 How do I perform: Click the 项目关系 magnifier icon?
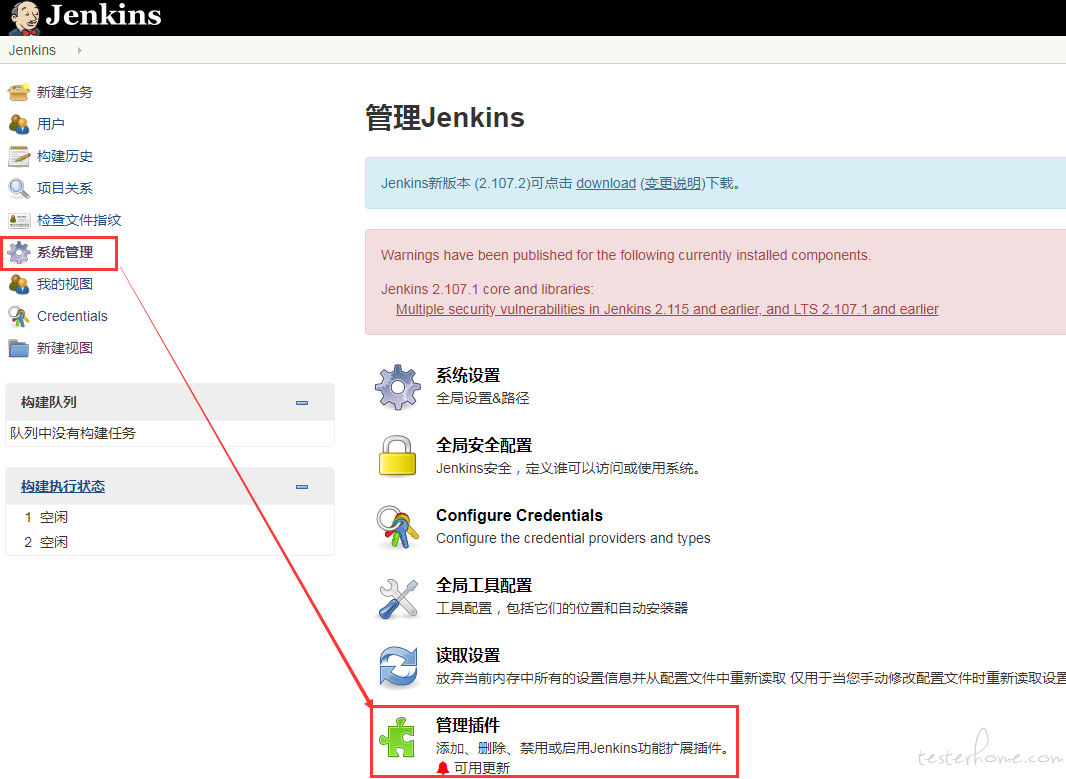point(18,188)
